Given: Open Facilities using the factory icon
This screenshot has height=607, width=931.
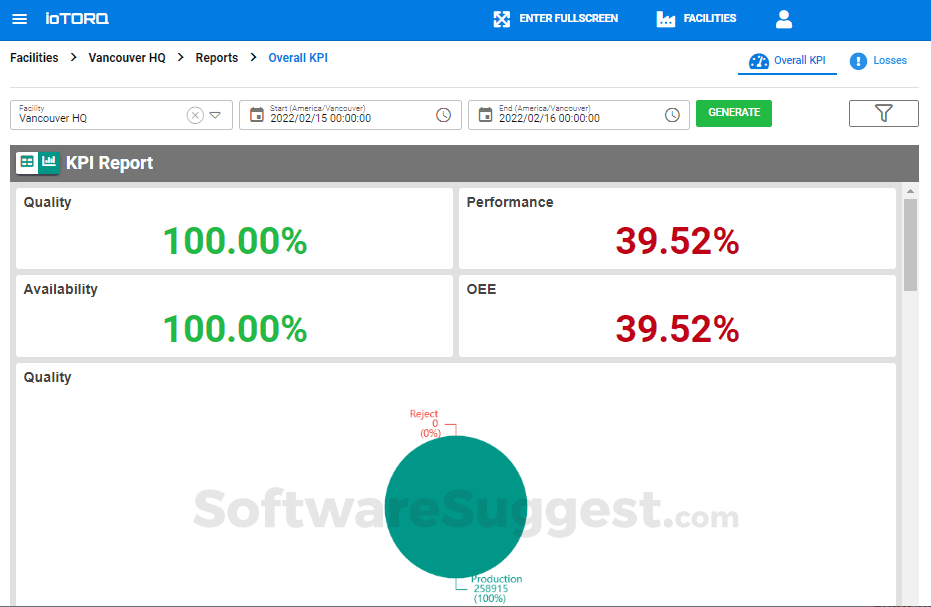Looking at the screenshot, I should point(666,18).
